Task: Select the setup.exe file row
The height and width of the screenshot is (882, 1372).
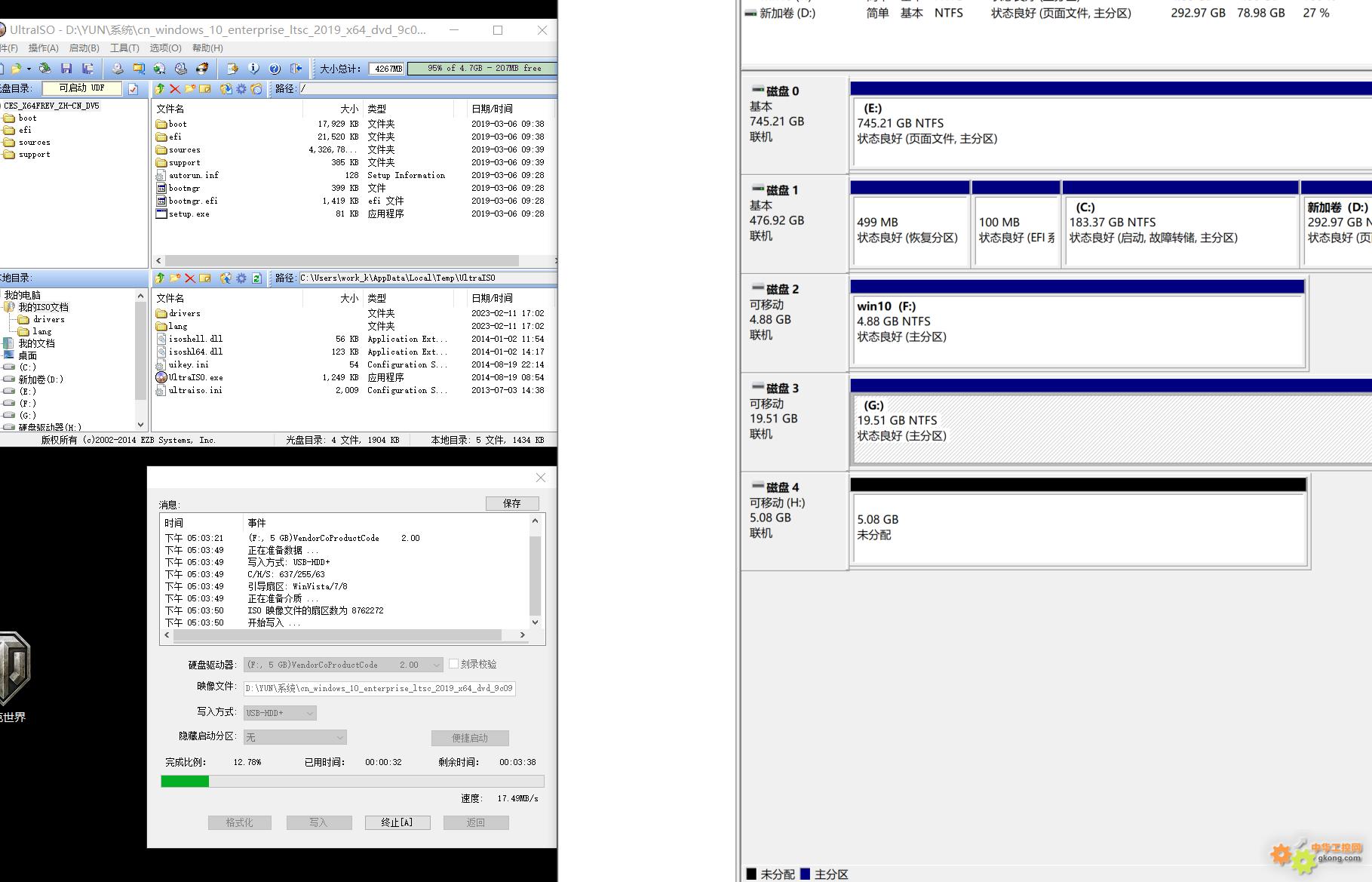Action: tap(355, 214)
